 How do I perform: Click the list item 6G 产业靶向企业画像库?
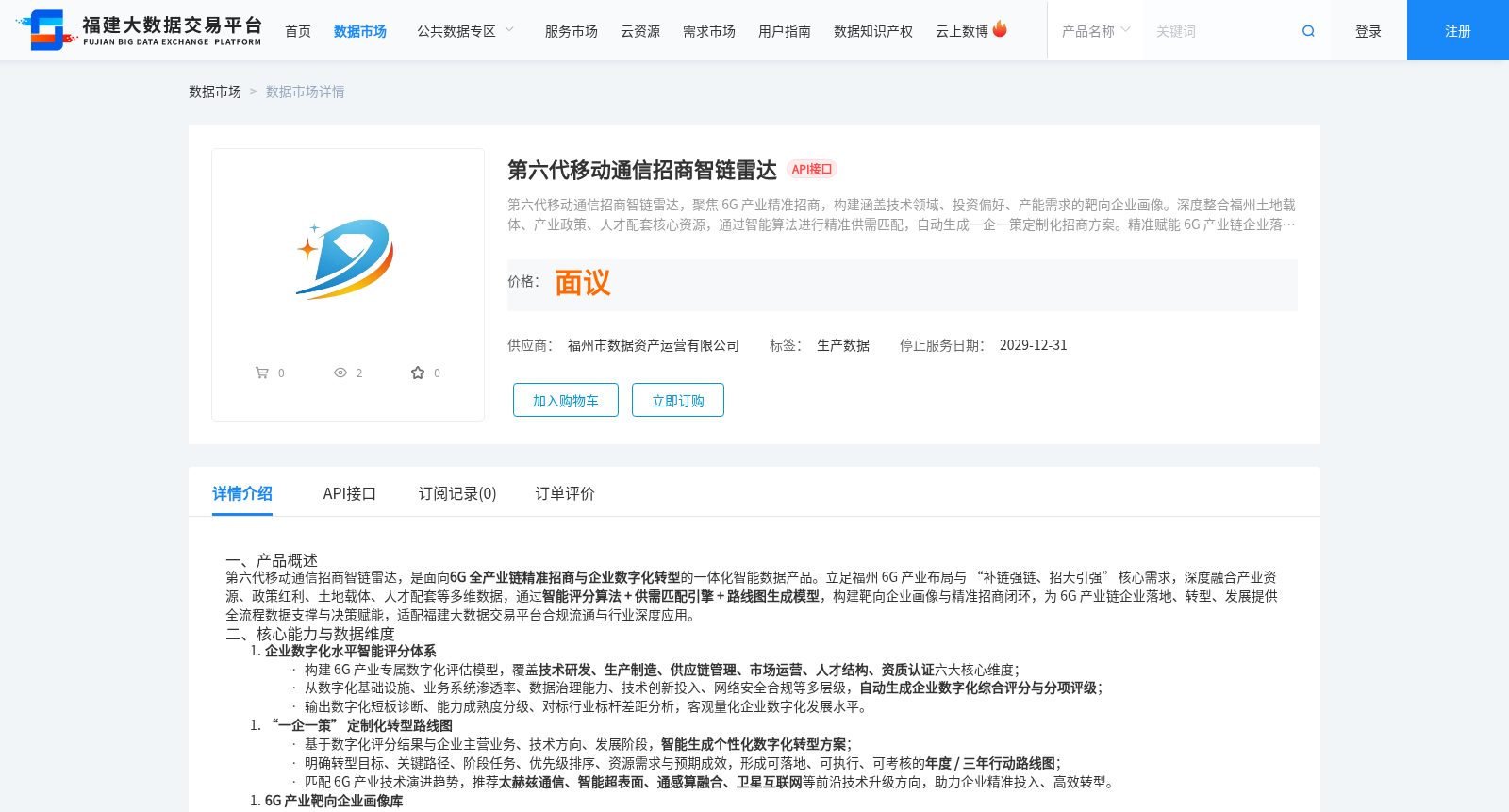(334, 801)
